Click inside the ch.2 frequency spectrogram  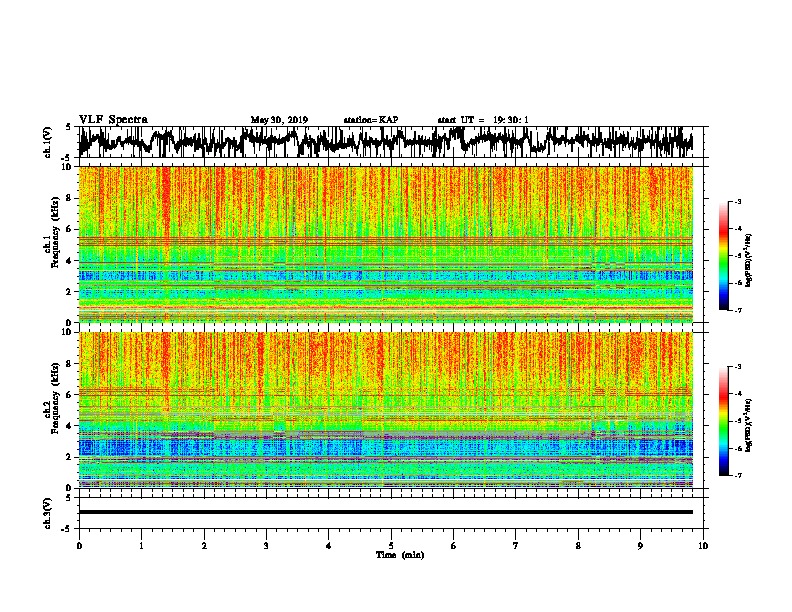(385, 410)
